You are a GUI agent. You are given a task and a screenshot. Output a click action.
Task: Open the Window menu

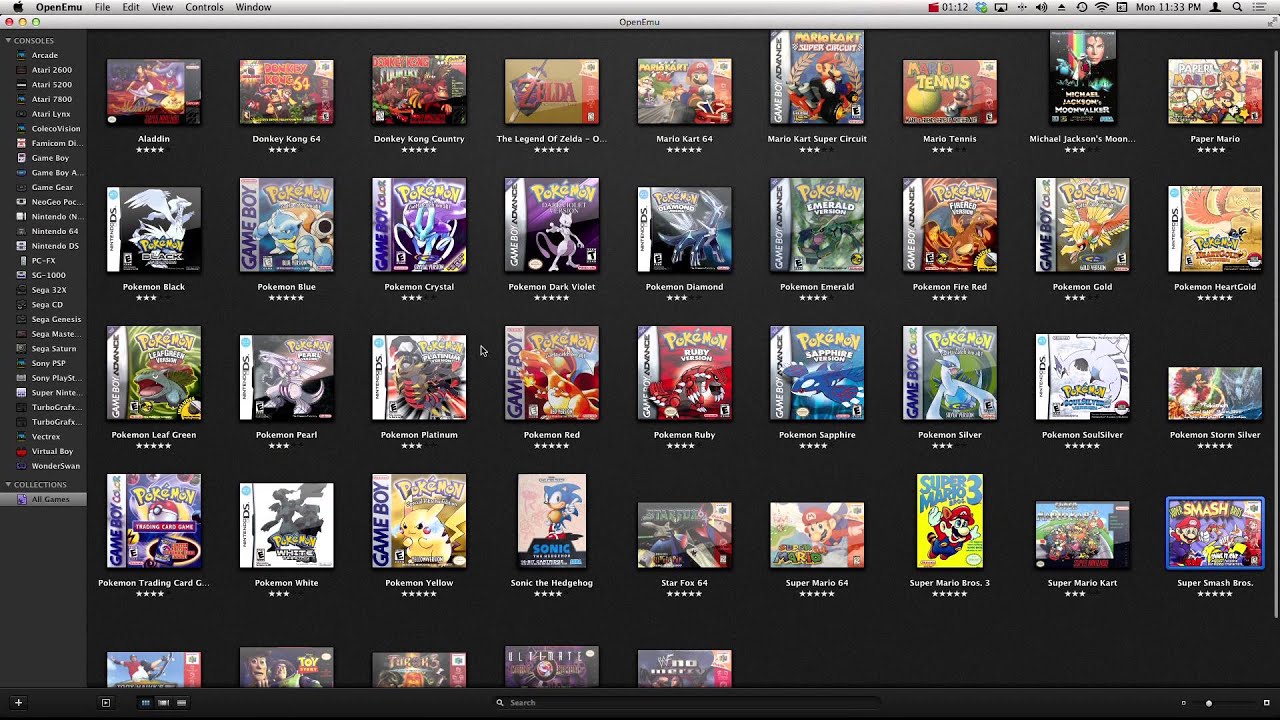click(253, 7)
